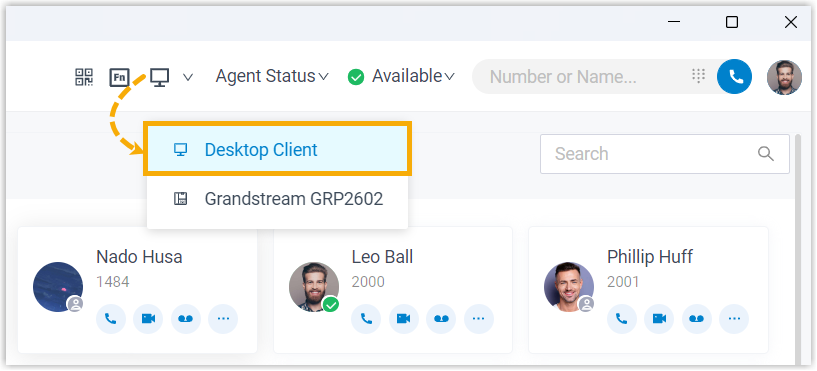
Task: Click extension number 2000
Action: [368, 282]
